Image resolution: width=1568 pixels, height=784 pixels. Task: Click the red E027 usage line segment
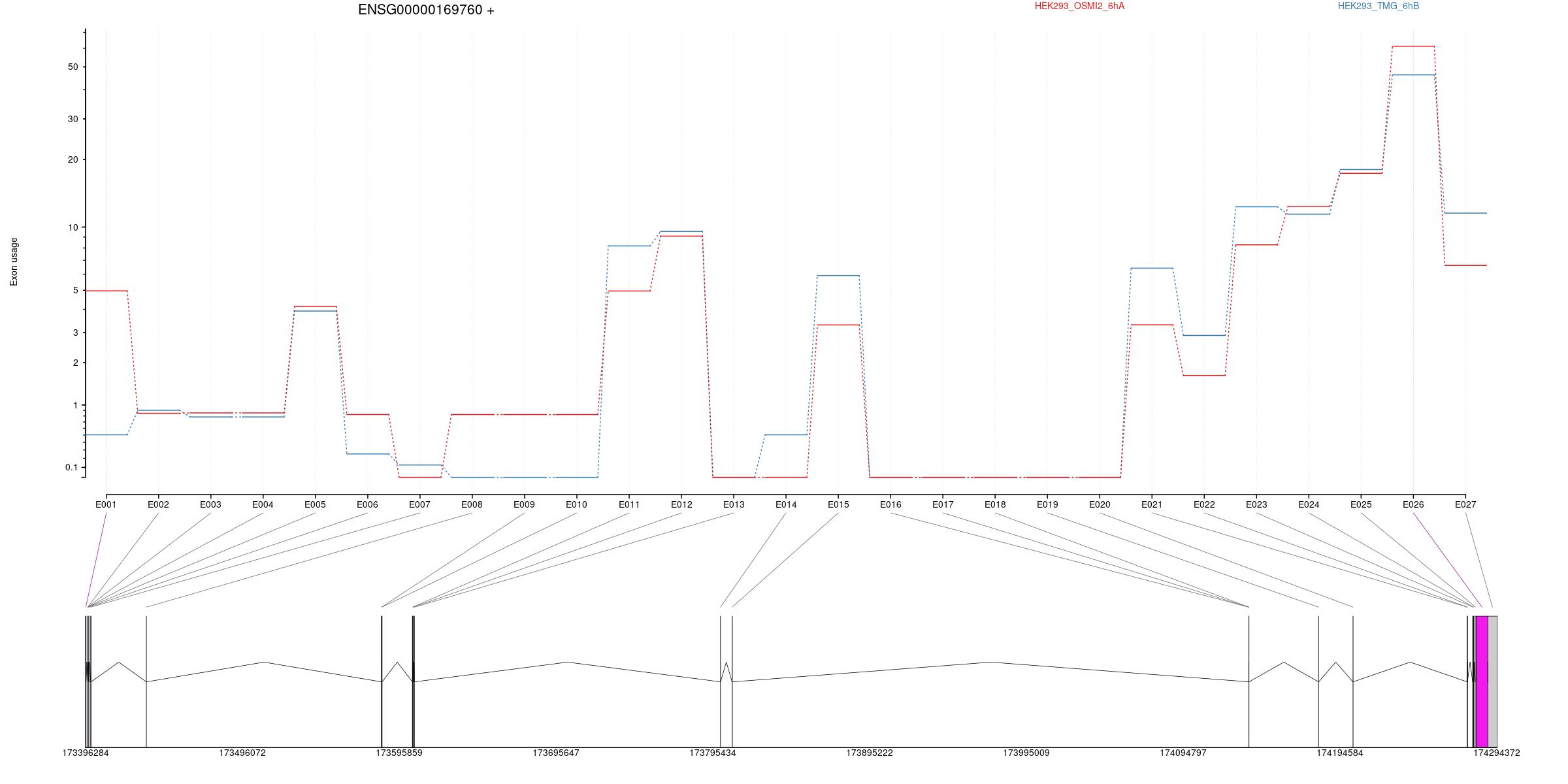1465,265
